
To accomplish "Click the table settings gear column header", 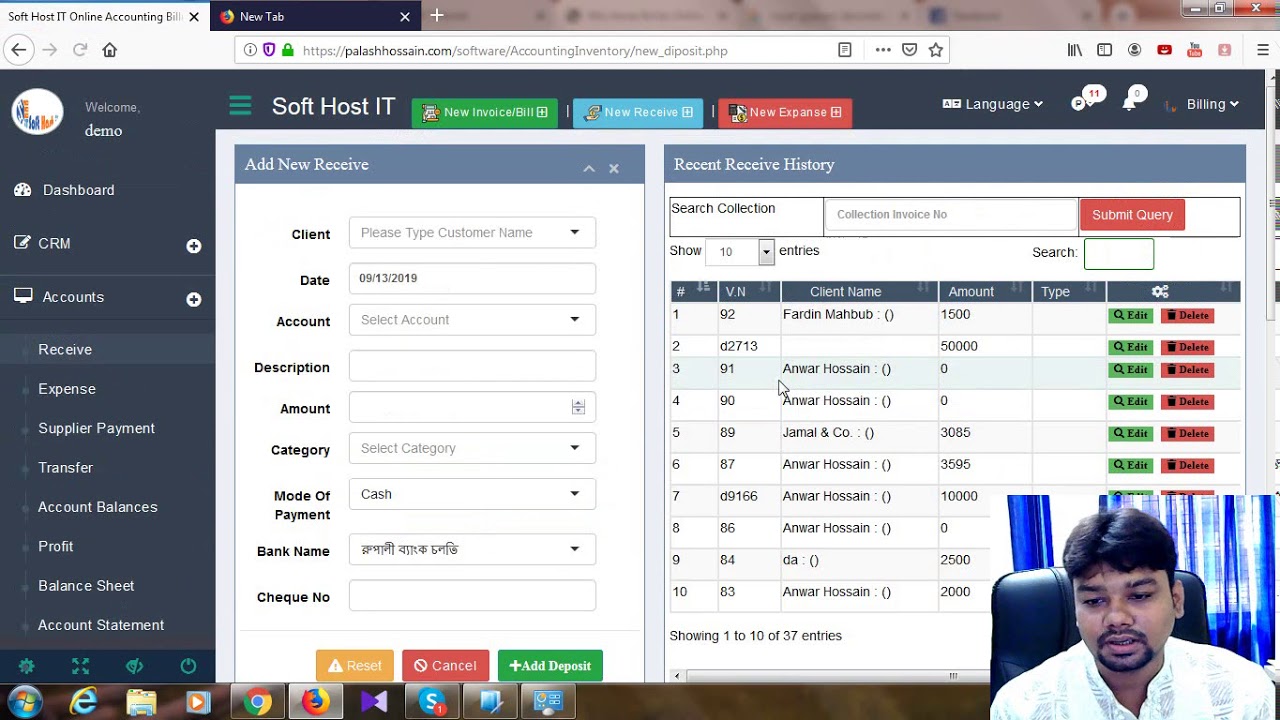I will pyautogui.click(x=1160, y=292).
